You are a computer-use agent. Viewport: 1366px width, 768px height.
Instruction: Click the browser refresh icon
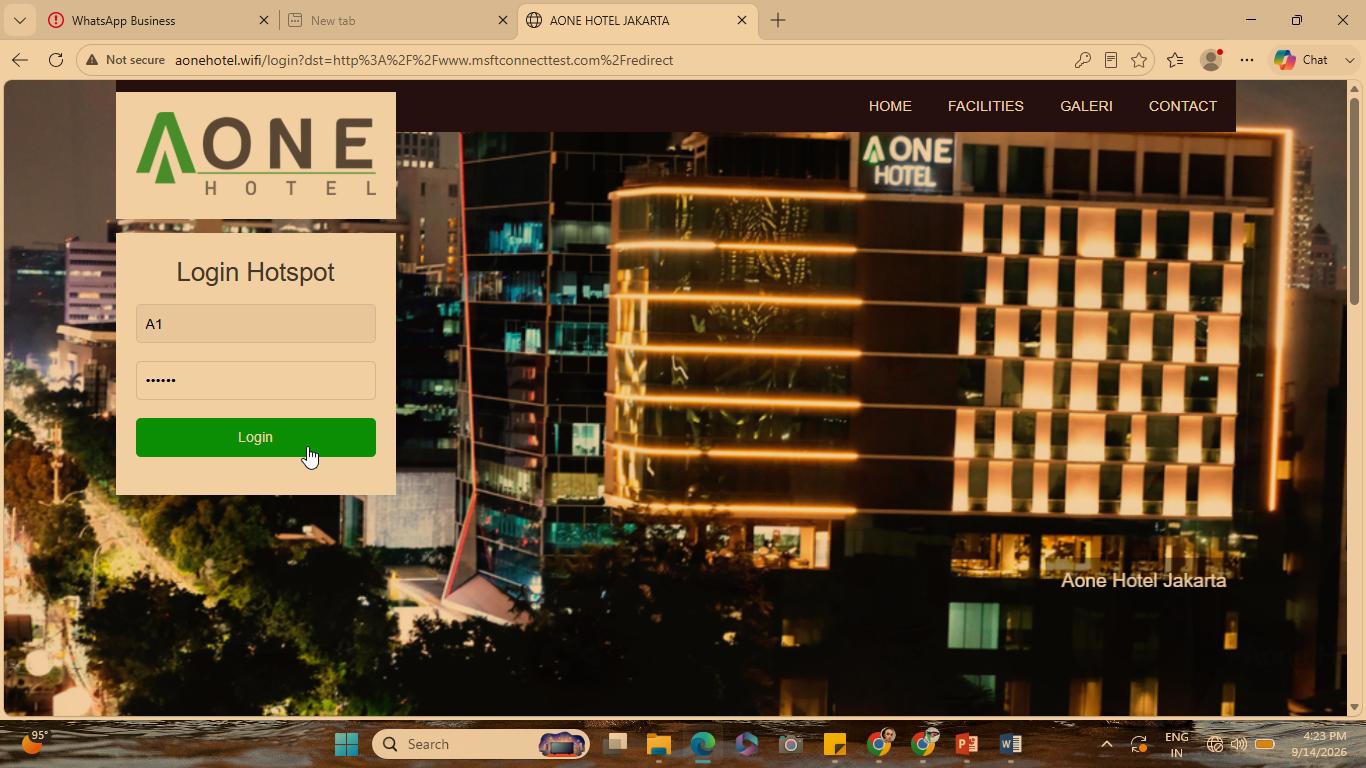56,60
